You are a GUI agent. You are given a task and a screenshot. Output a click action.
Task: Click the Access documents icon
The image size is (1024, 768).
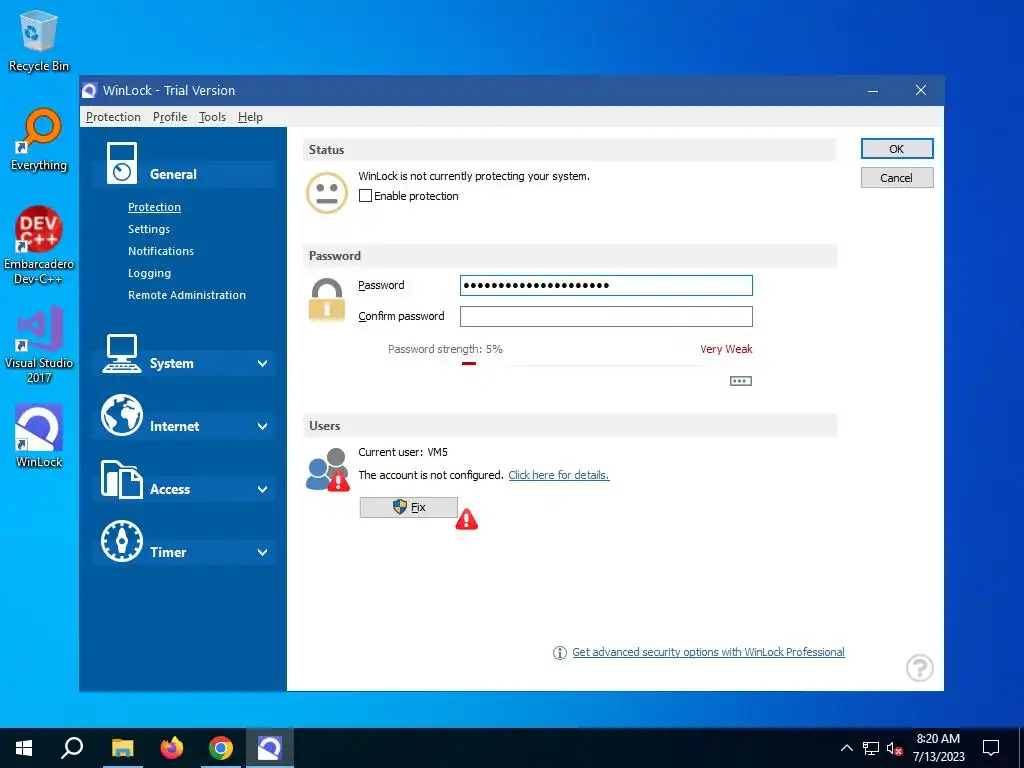pyautogui.click(x=122, y=479)
